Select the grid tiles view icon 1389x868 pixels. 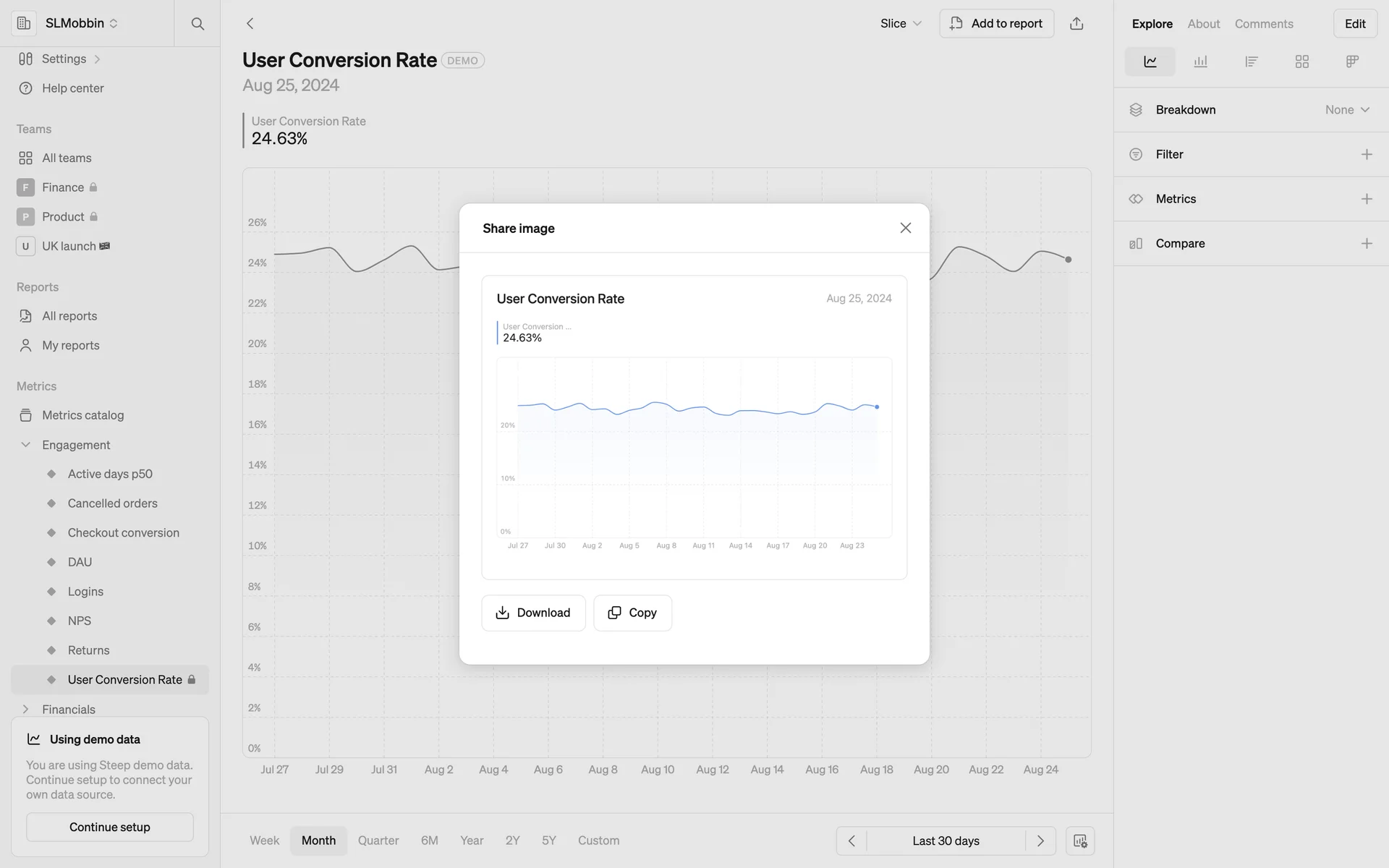tap(1301, 61)
